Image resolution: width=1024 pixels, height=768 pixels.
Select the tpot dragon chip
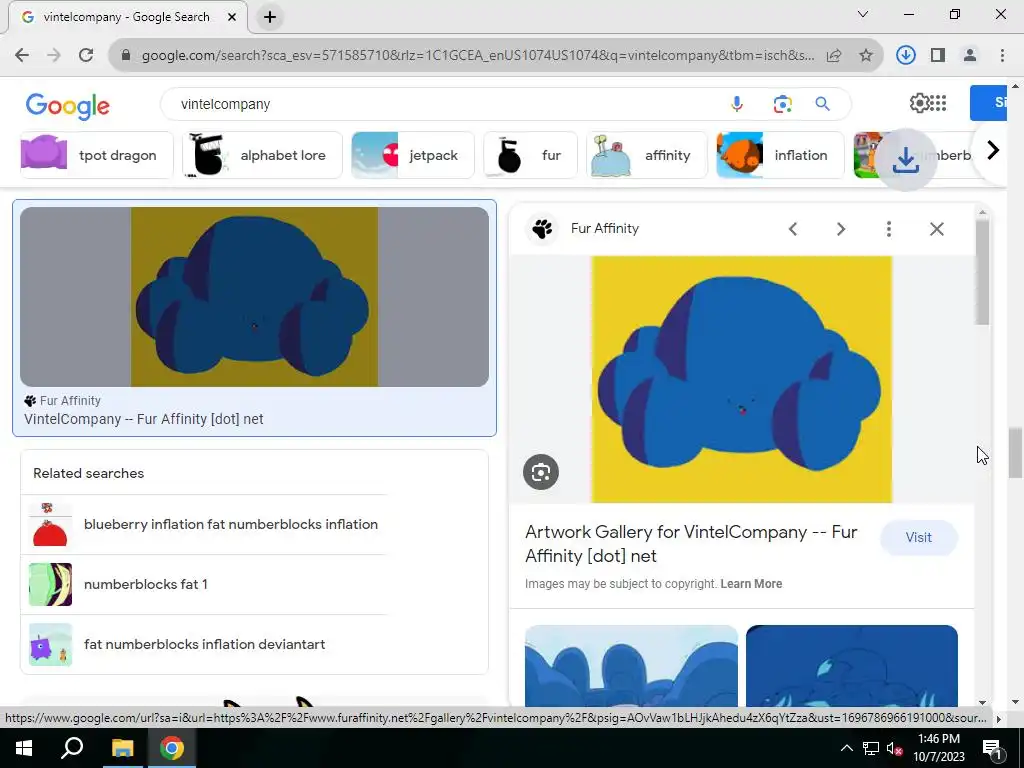[x=97, y=155]
